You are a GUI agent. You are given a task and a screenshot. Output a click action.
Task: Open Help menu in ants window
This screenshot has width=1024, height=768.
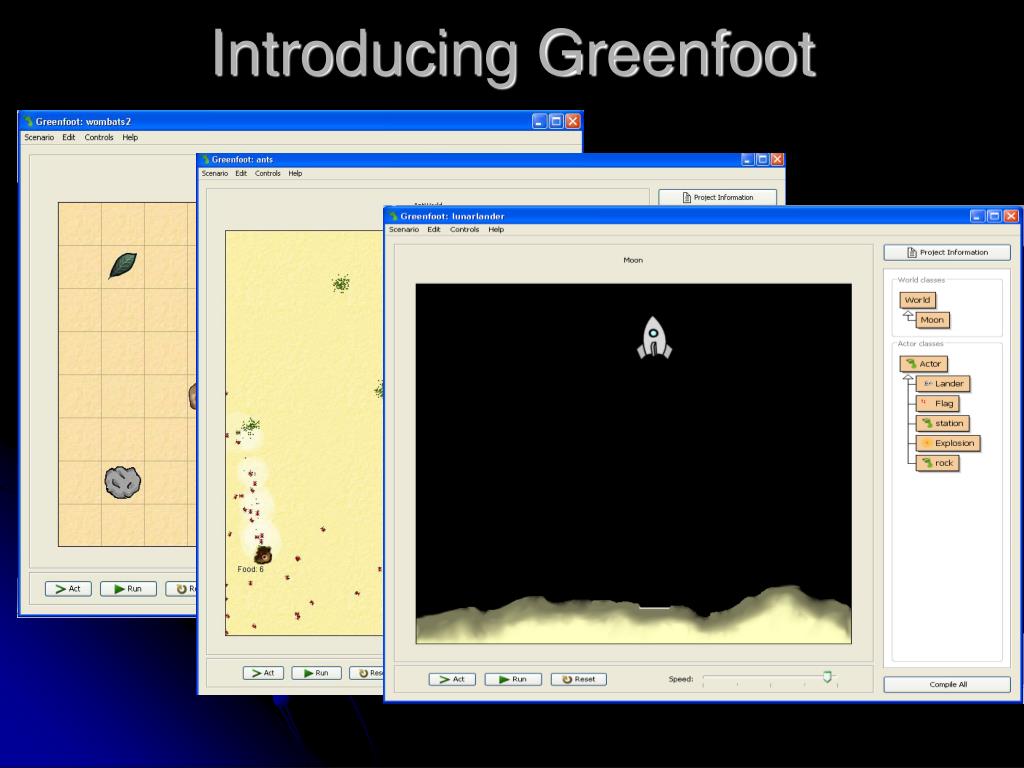tap(295, 173)
